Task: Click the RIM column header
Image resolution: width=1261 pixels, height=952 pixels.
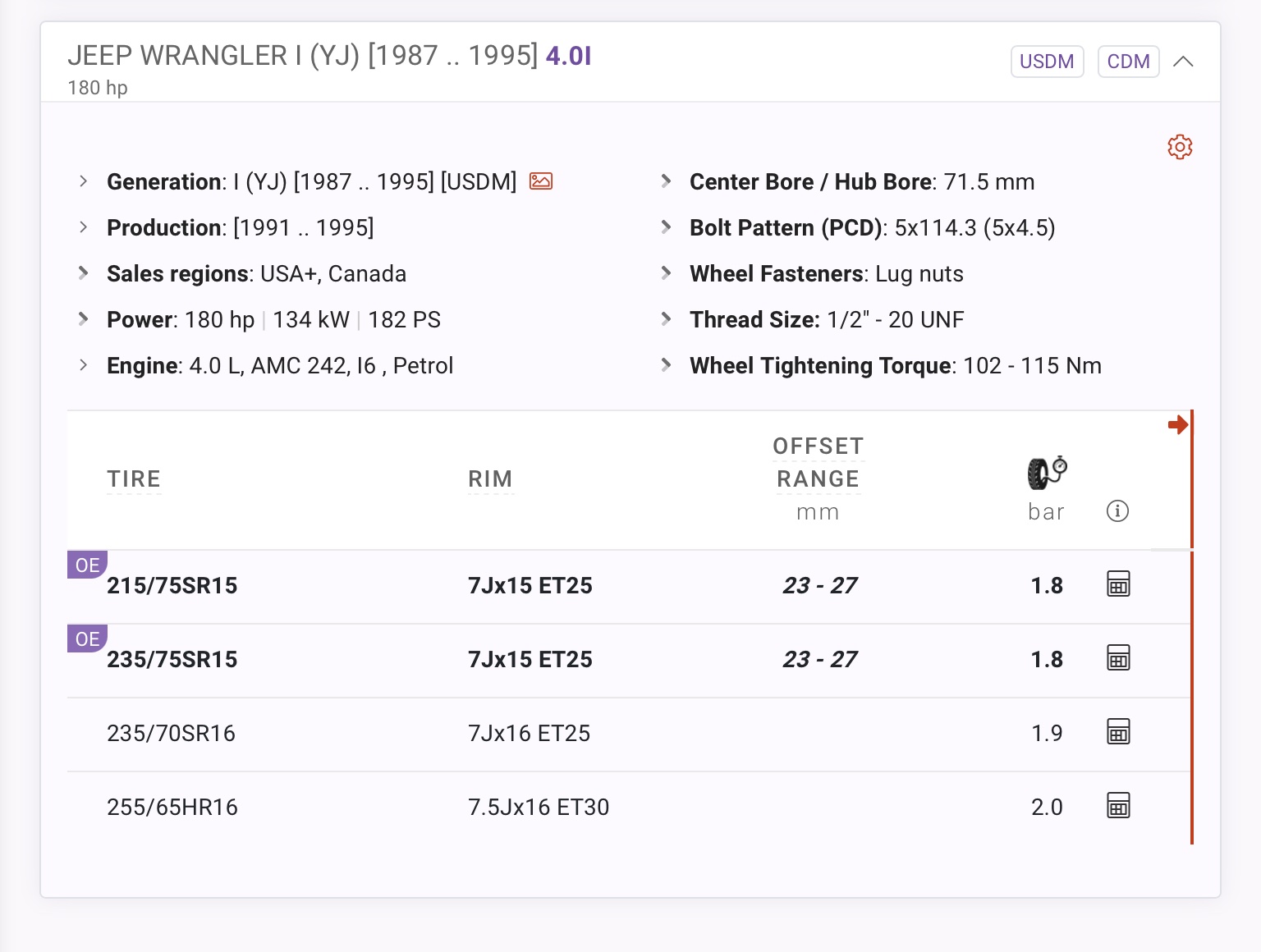Action: tap(490, 479)
